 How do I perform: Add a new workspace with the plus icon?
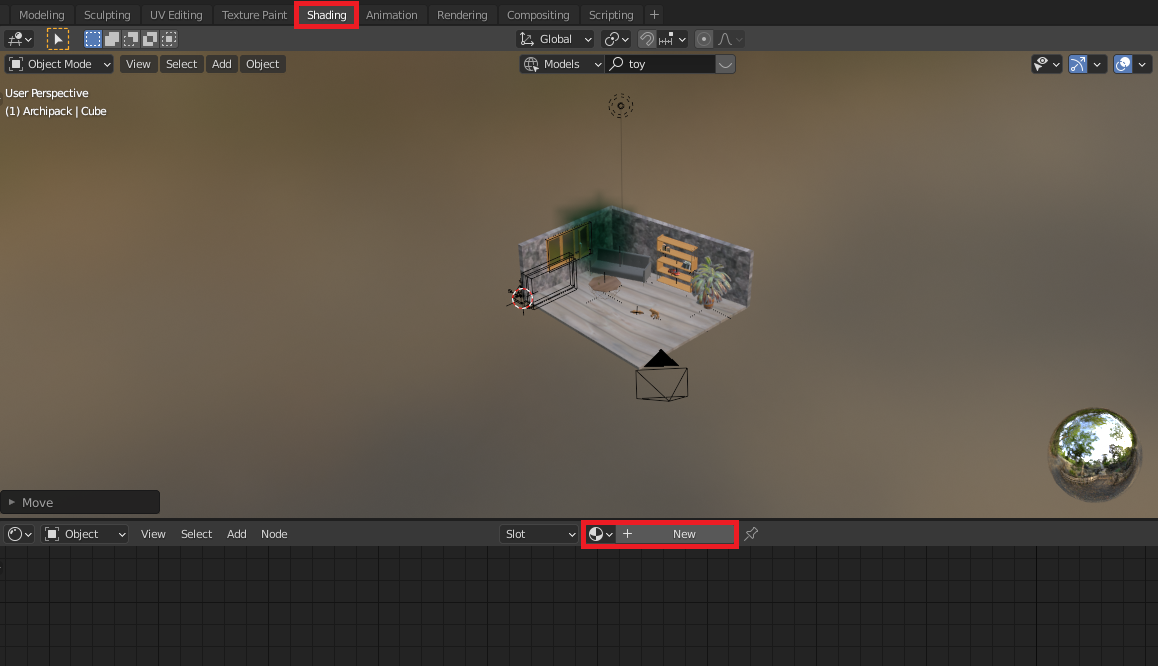(x=654, y=15)
